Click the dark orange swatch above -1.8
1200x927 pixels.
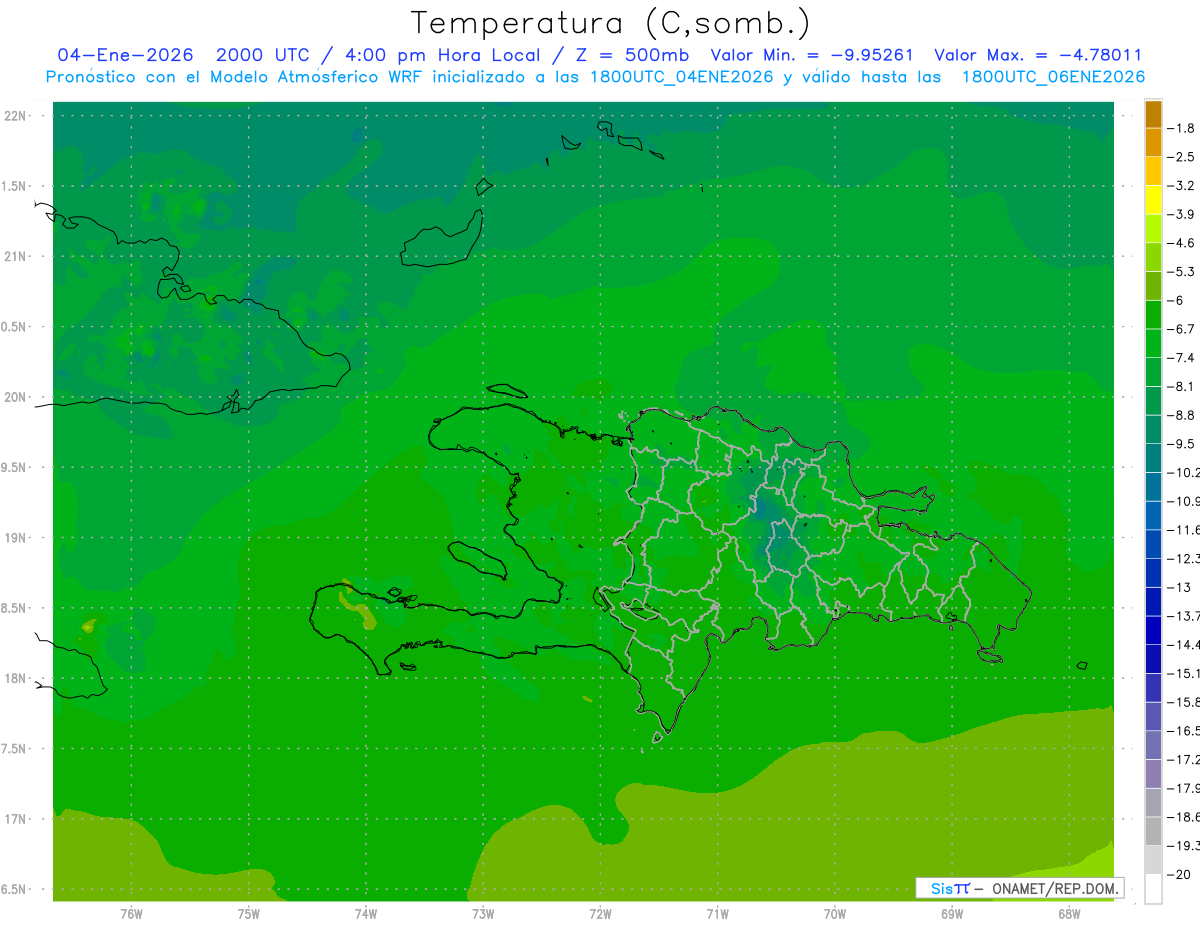click(1153, 114)
